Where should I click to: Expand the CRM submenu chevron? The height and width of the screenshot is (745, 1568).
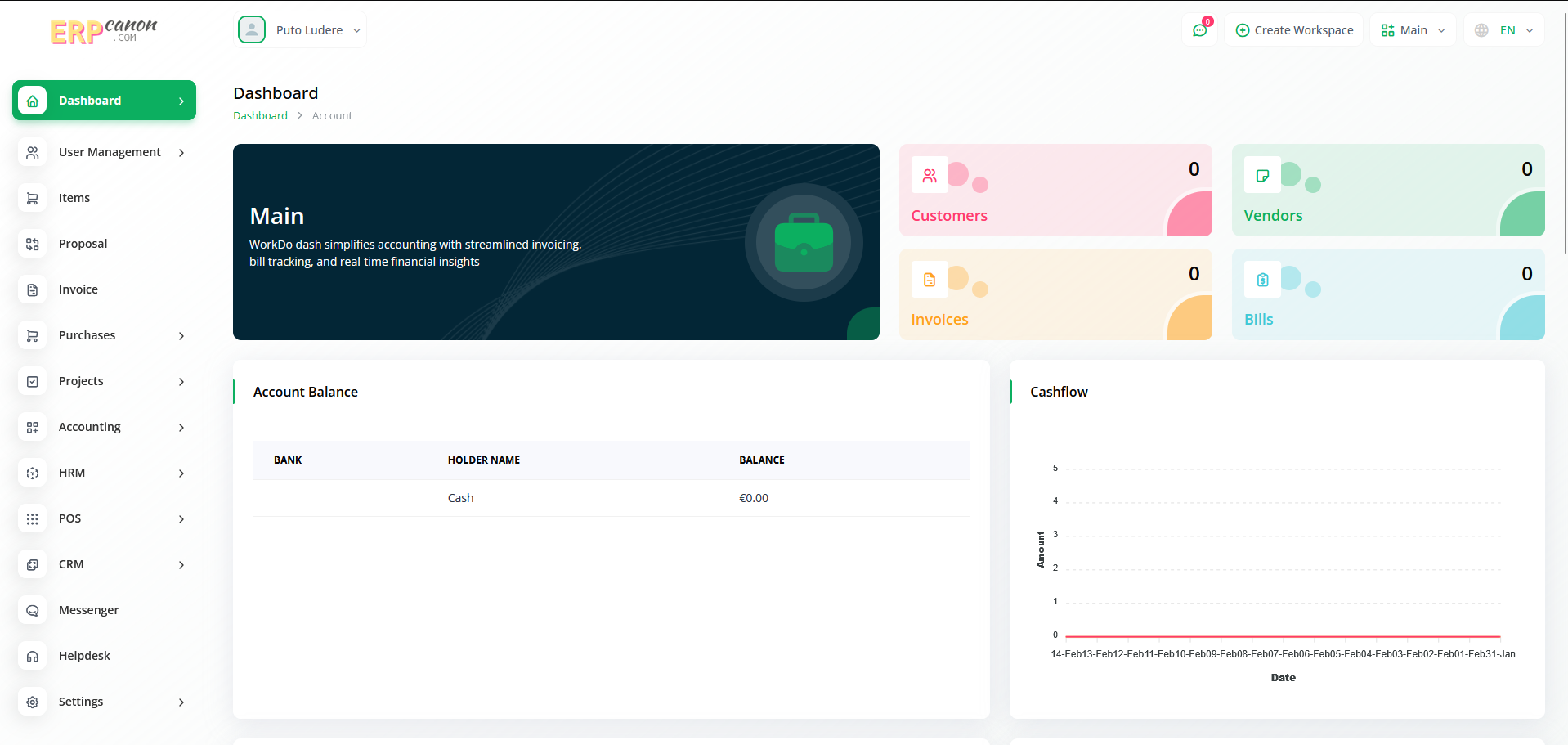(181, 565)
